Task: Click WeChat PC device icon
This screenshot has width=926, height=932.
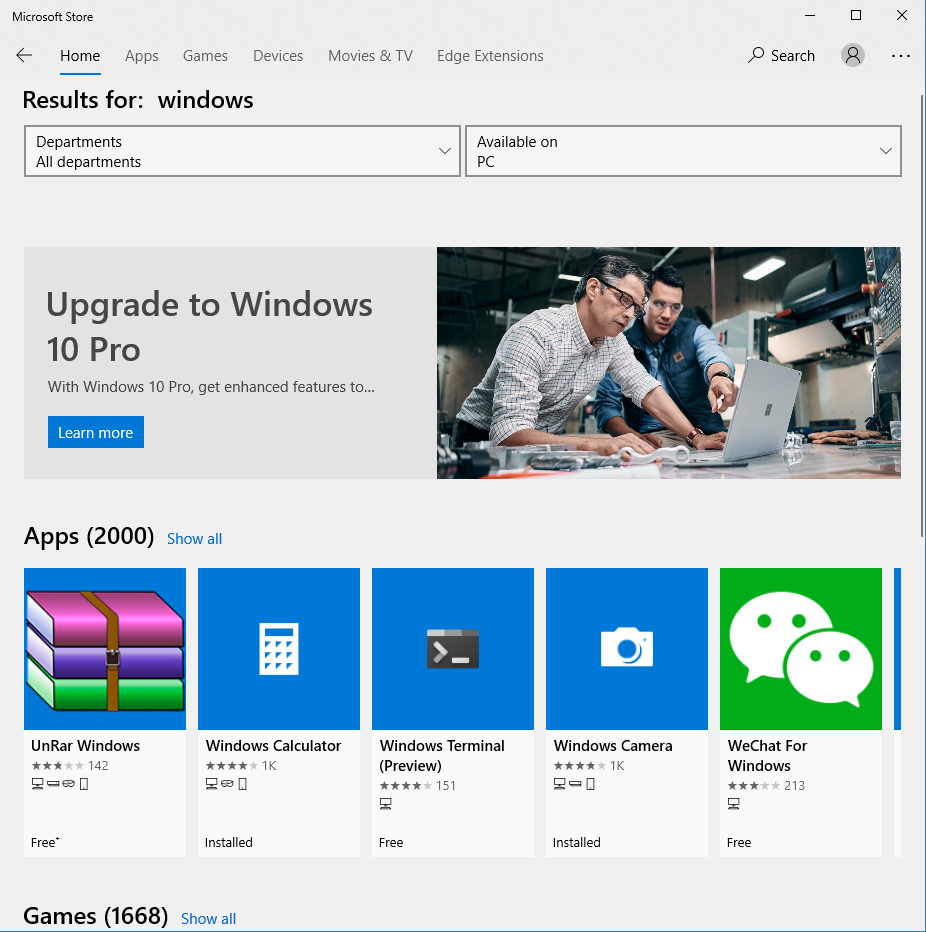Action: (733, 804)
